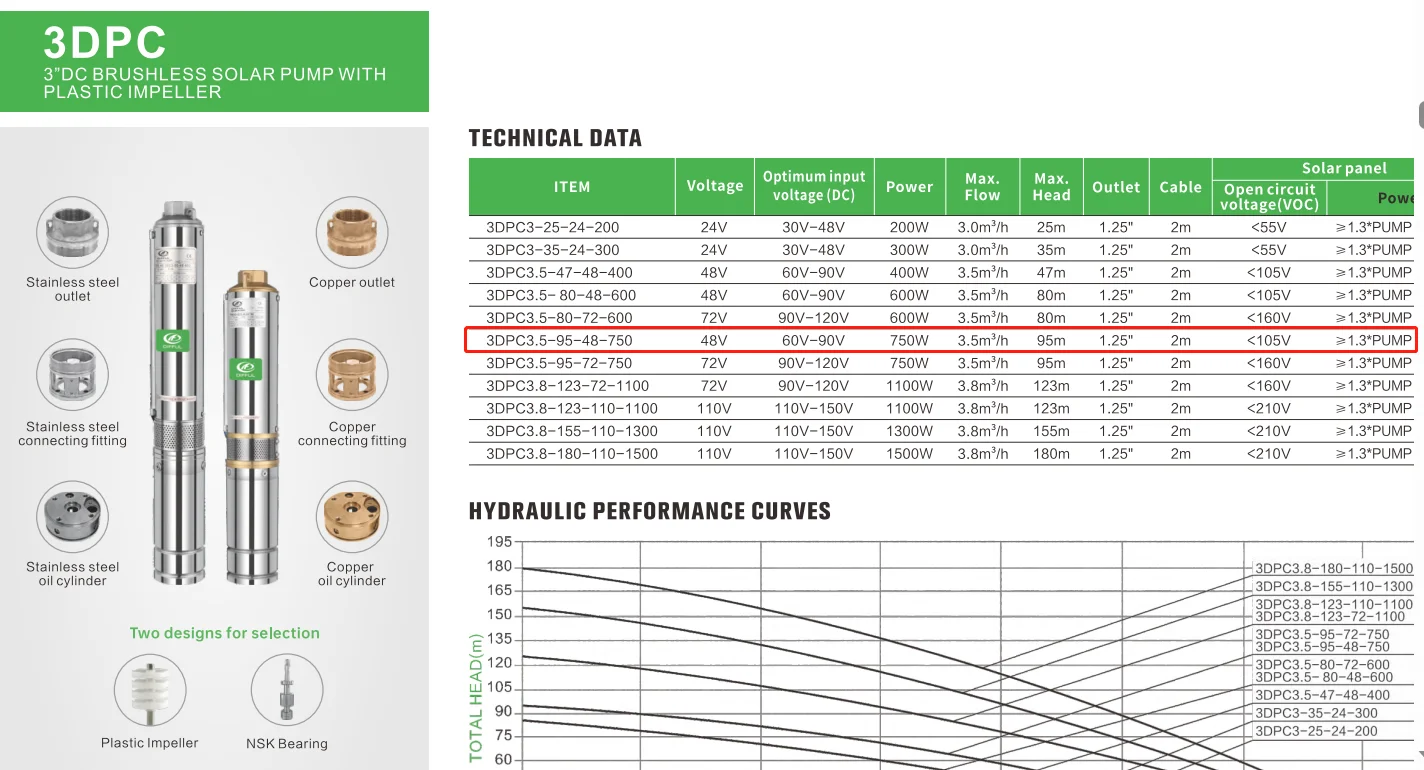
Task: Click the 25m max head cell
Action: pos(1051,227)
